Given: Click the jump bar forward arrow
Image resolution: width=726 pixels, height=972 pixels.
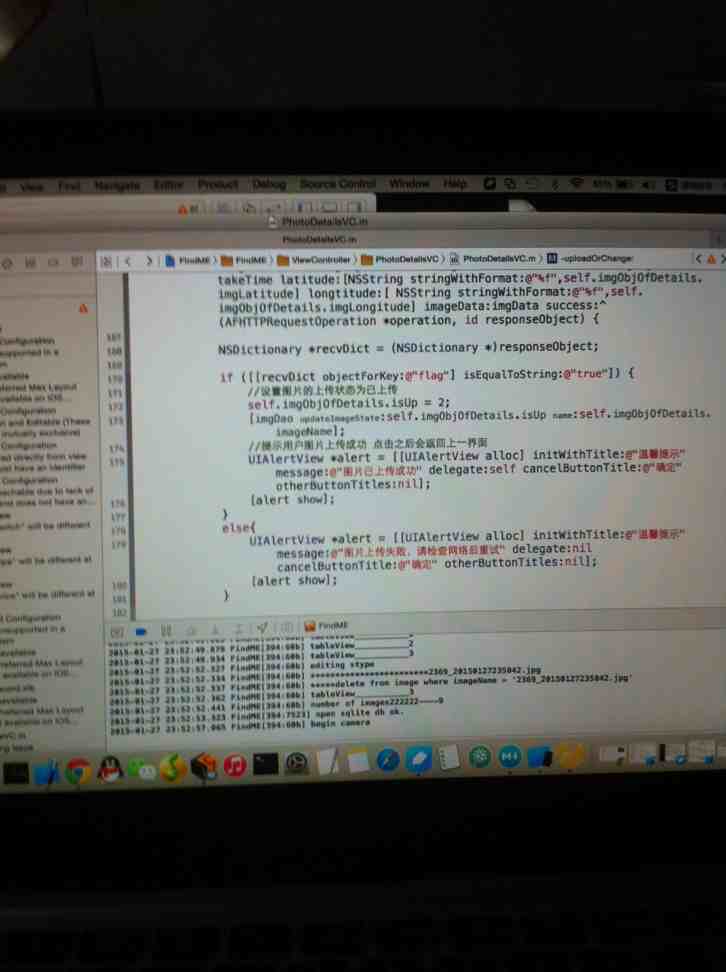Looking at the screenshot, I should (x=149, y=261).
